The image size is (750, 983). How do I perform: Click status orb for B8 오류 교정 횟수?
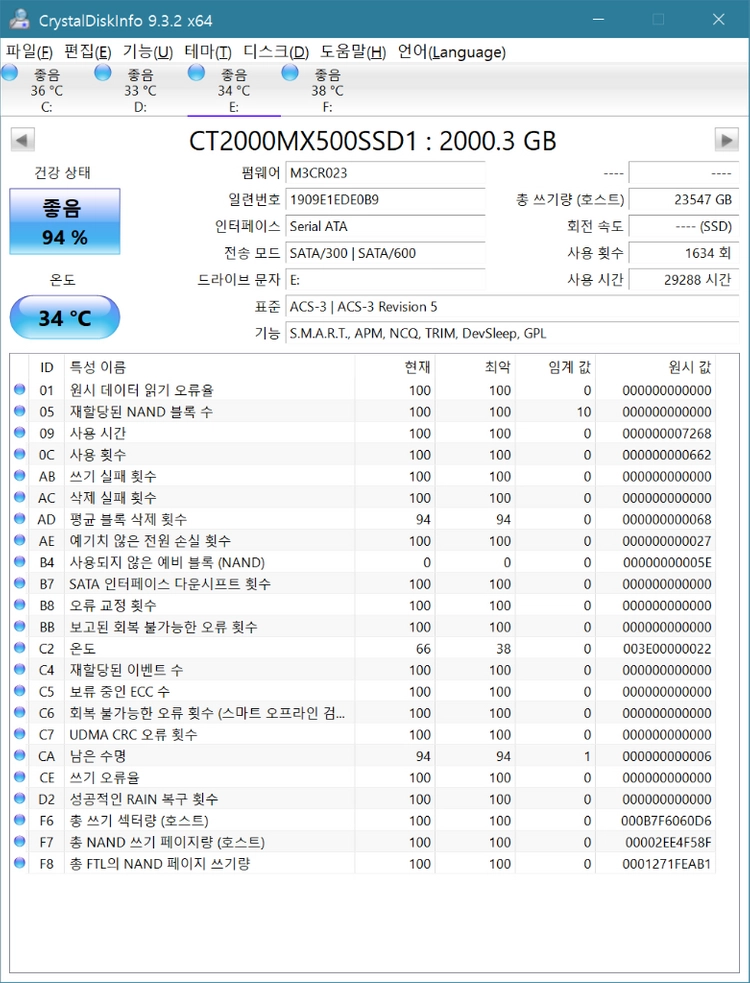[19, 605]
